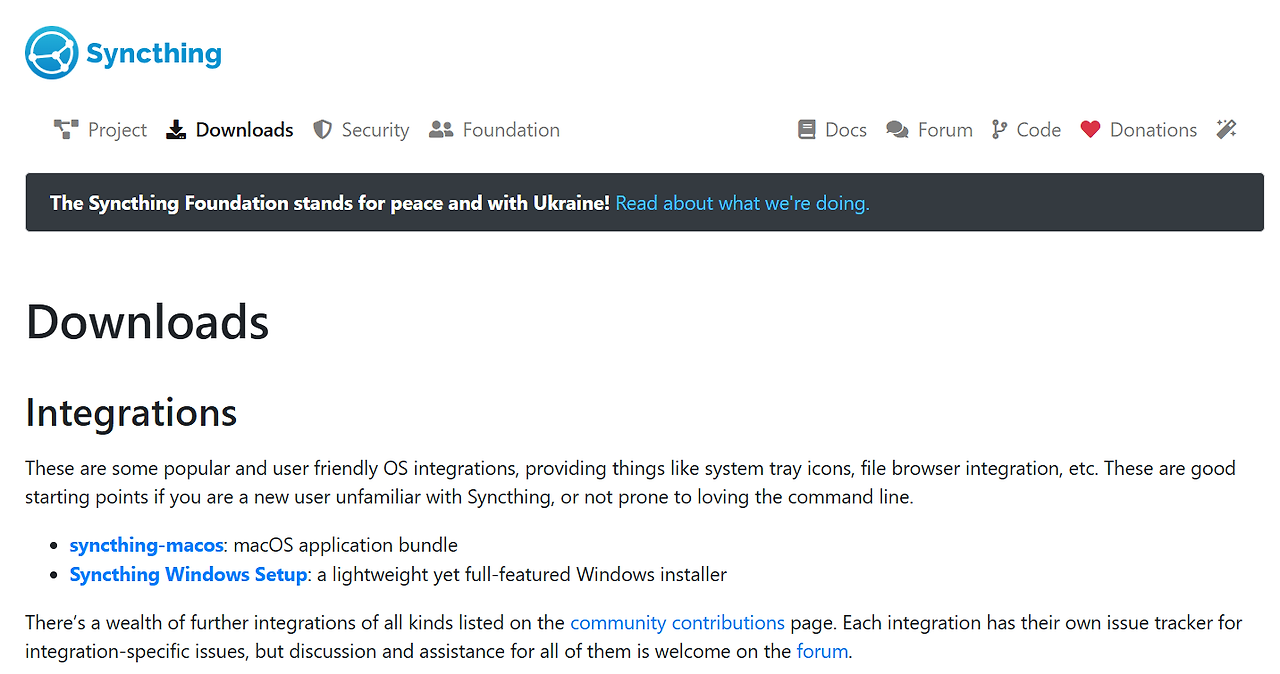This screenshot has height=674, width=1280.
Task: Open the Forum nav text link
Action: pyautogui.click(x=945, y=130)
